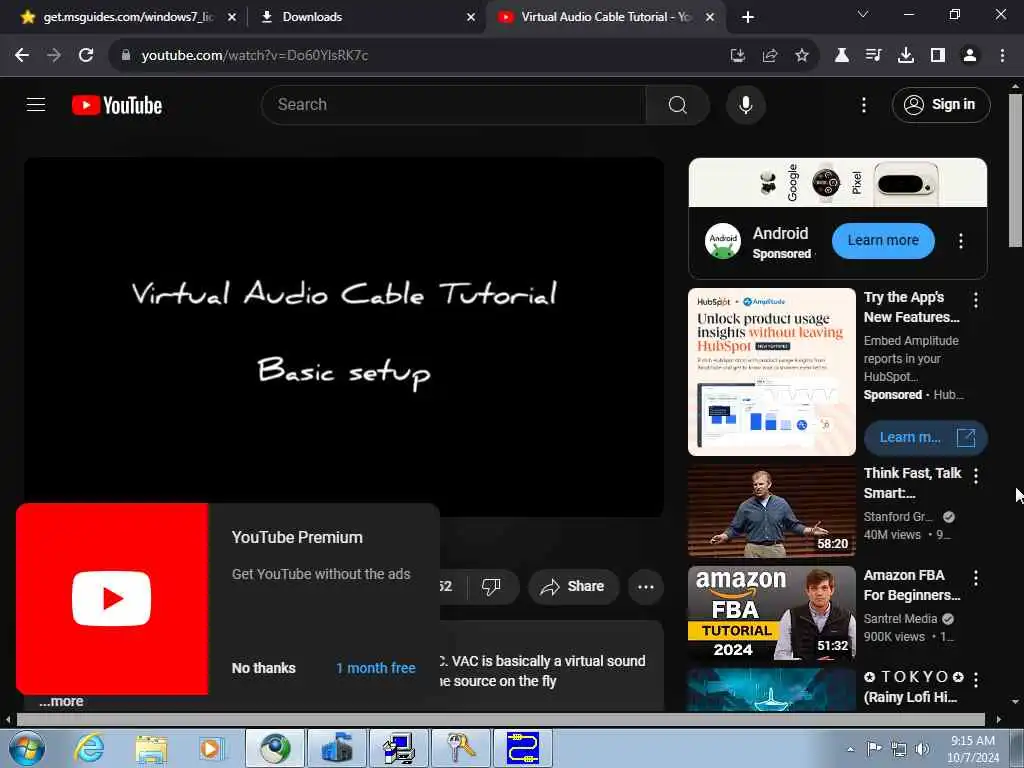Viewport: 1024px width, 768px height.
Task: Click the Google Pixel ad banner image
Action: [x=837, y=182]
